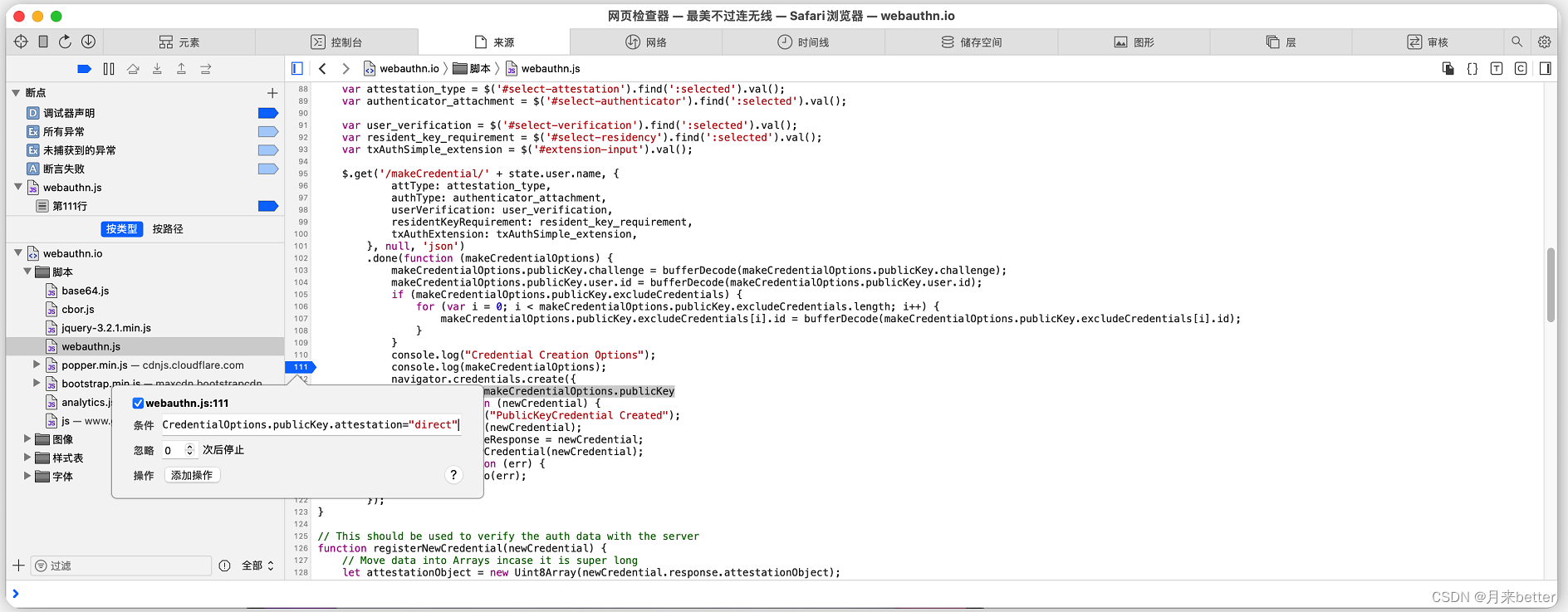
Task: Switch to the 审核 tab
Action: [1428, 42]
